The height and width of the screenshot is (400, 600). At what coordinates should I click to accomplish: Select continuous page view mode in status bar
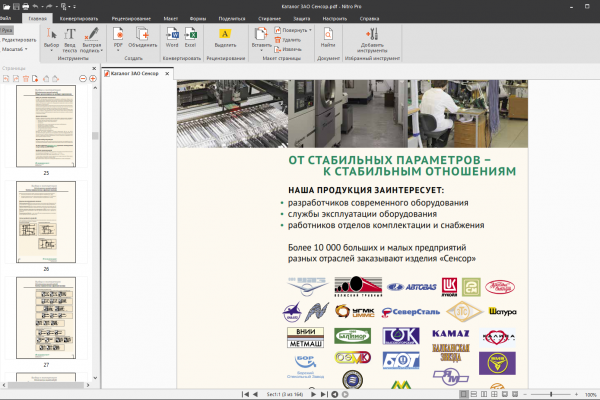coord(474,394)
